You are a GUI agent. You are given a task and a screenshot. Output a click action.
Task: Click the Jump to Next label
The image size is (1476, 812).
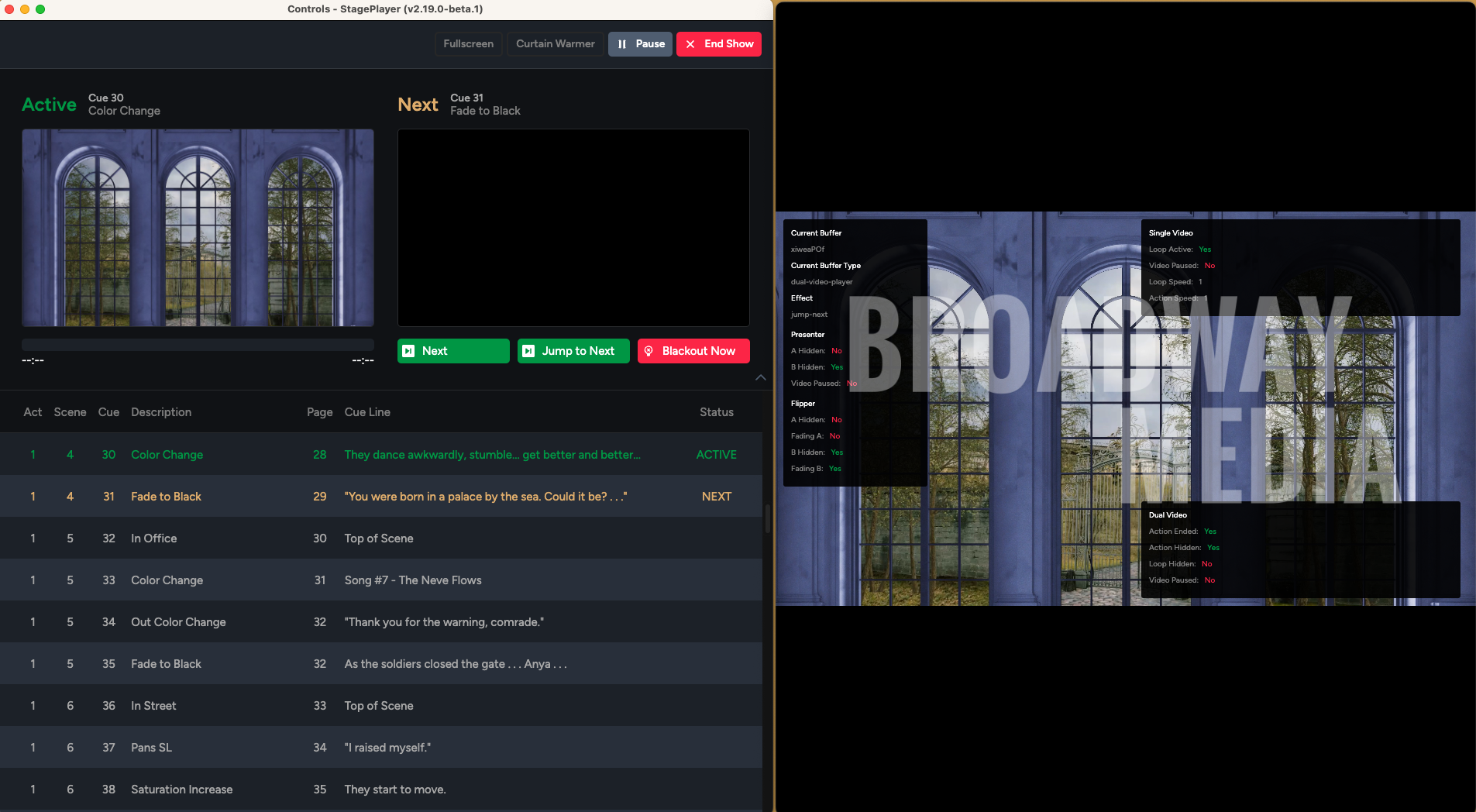[578, 351]
